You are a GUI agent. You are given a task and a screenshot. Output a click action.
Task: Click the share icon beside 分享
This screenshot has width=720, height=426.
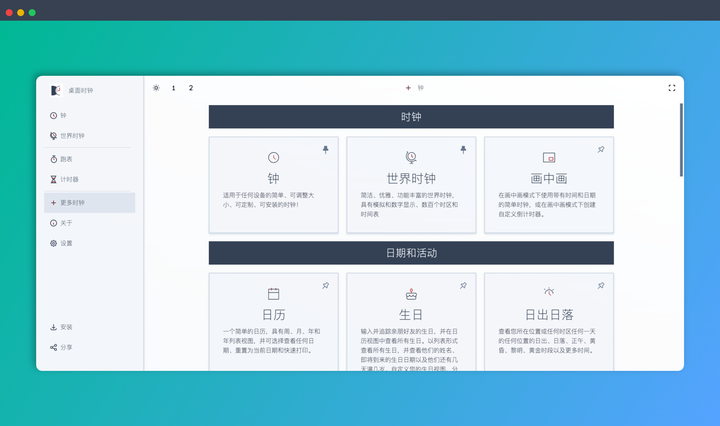54,348
